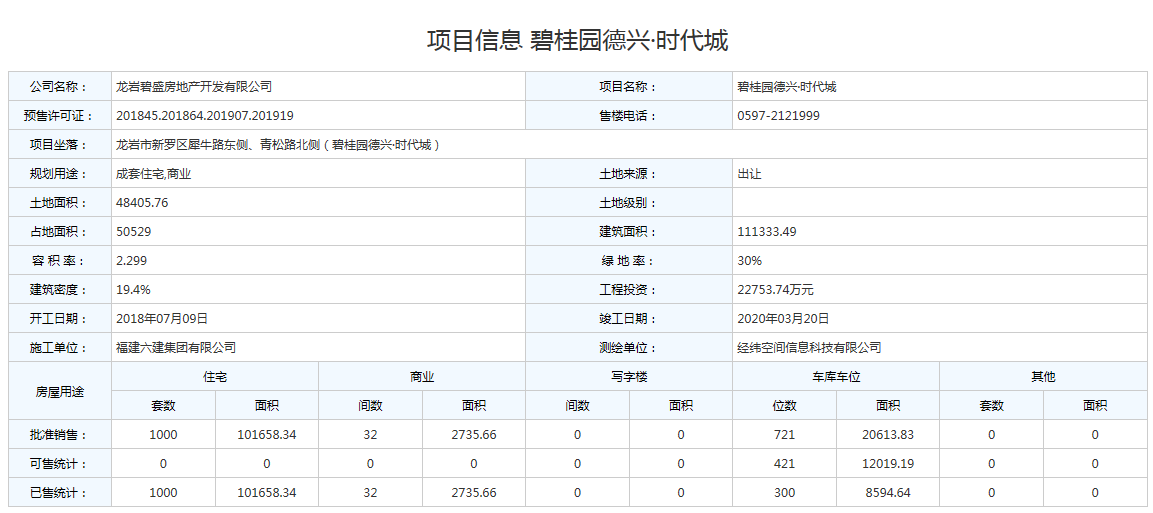Select approved residential area 101658.34 in 批准销售 row
Screen dimensions: 1153x513
coord(267,434)
